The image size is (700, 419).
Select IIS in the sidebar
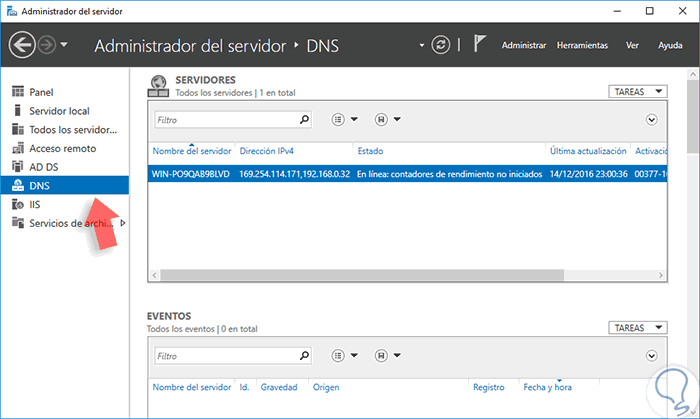[x=65, y=204]
